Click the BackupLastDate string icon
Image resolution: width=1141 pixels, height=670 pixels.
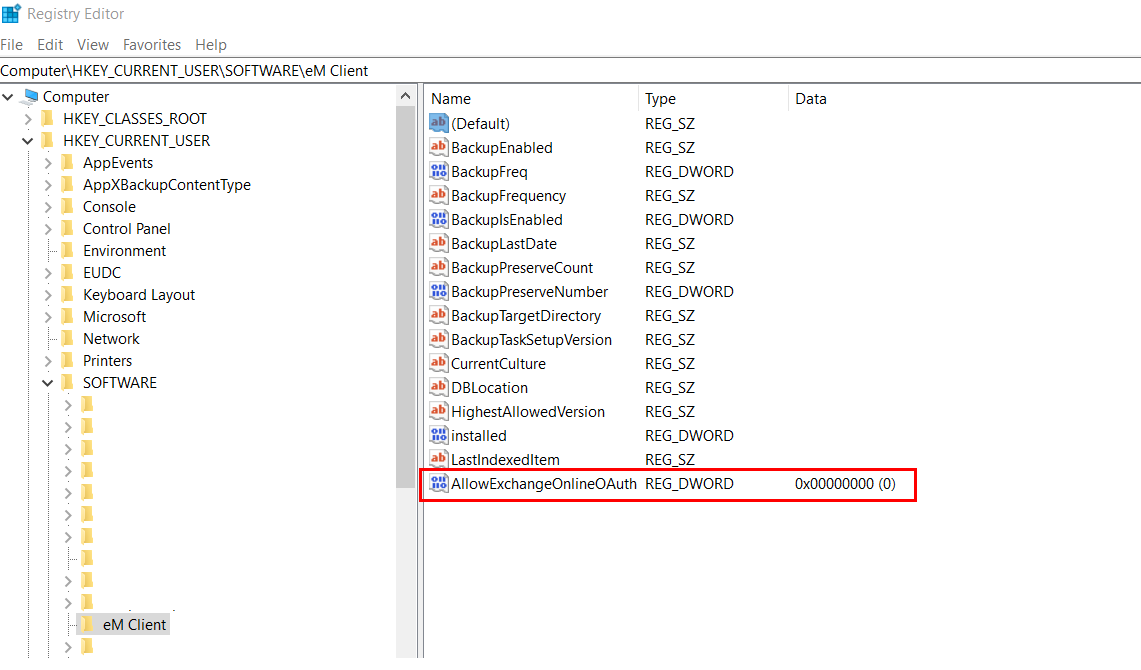click(438, 243)
